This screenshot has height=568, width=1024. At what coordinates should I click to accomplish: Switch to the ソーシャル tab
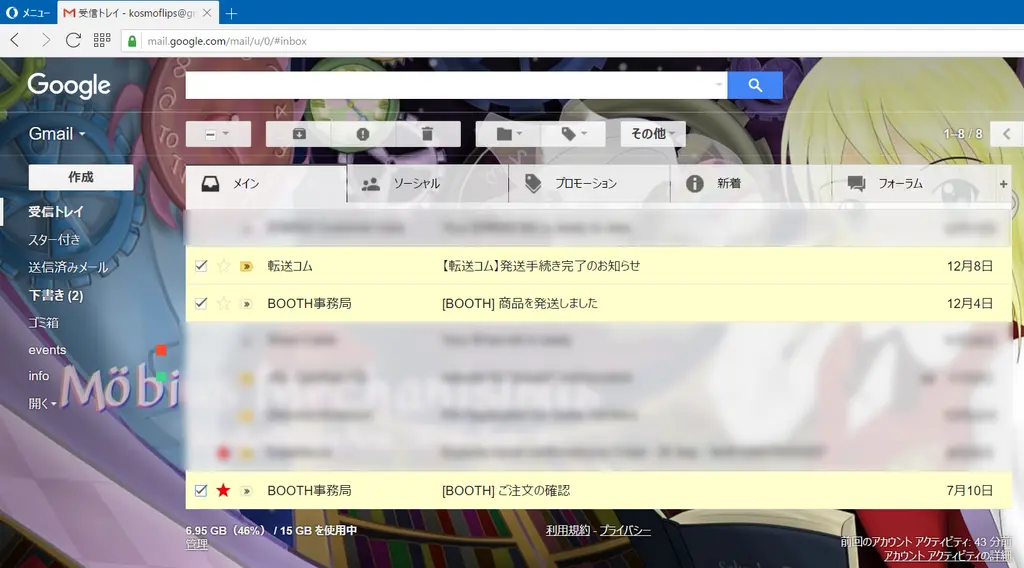tap(428, 183)
